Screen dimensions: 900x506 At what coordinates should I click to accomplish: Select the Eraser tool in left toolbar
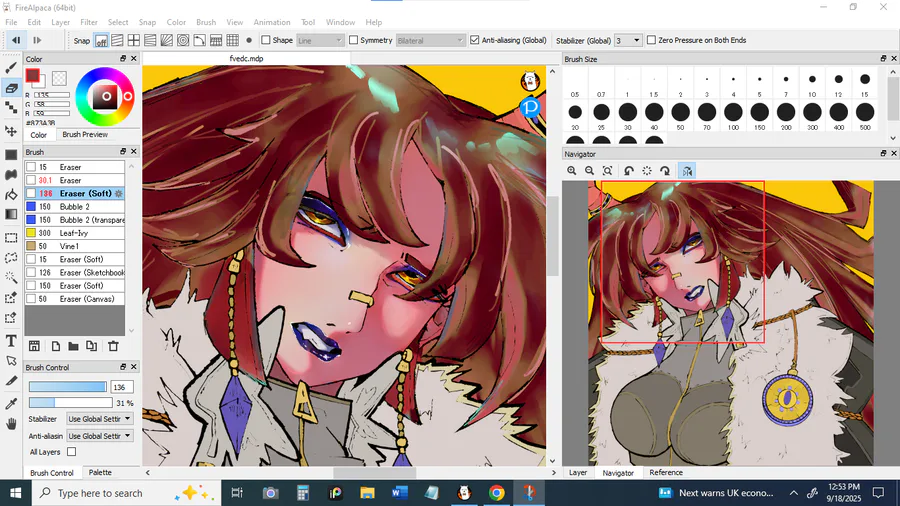point(11,88)
